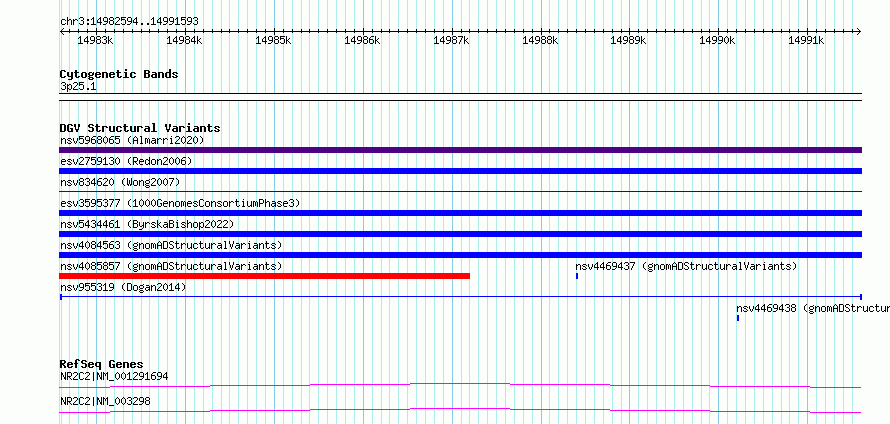Open esv3595377 (1000GenomesConsortiumPhase3) label

180,203
